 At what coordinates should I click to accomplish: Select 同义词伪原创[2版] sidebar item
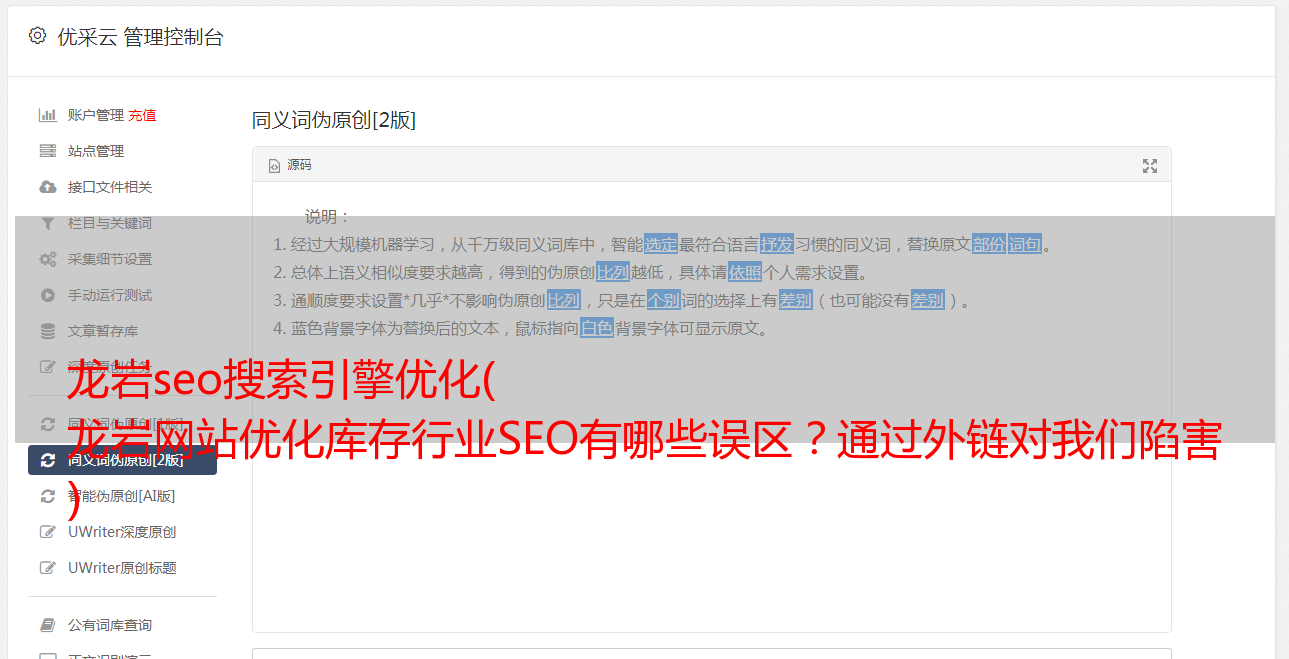pos(122,460)
